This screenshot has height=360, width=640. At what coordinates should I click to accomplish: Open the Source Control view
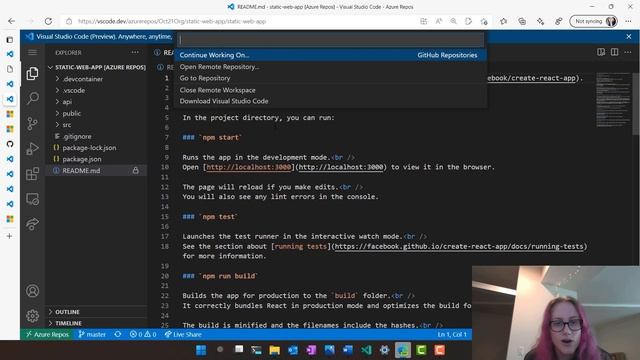[x=32, y=123]
